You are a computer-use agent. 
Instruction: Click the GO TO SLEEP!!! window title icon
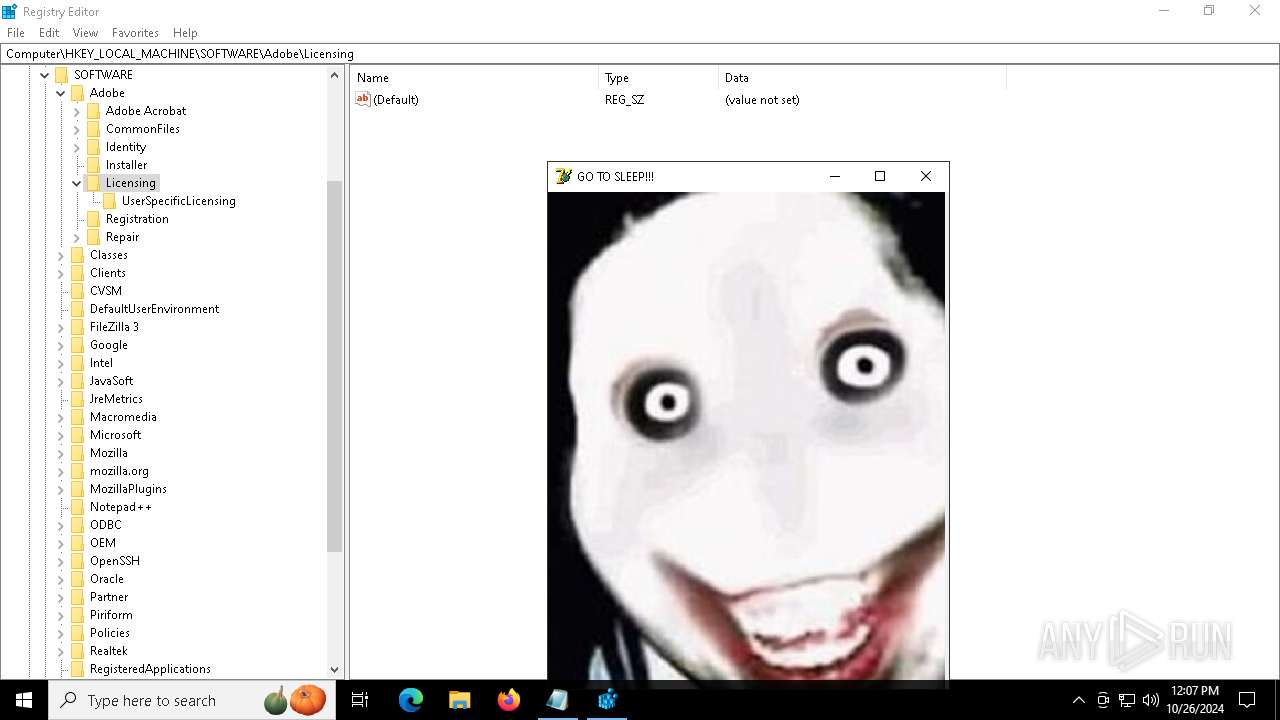coord(564,176)
